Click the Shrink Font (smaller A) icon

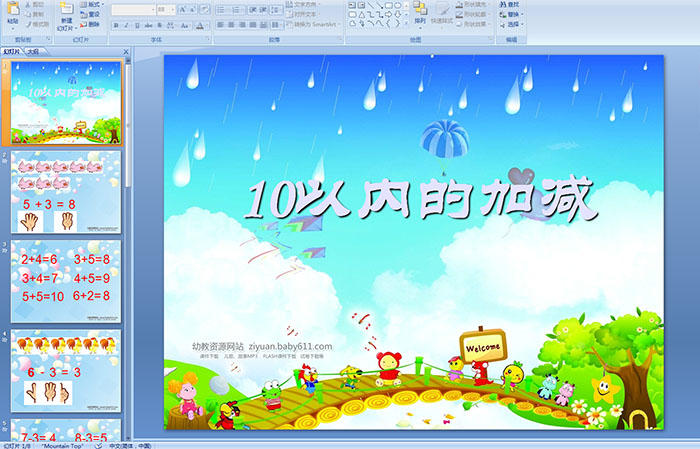pos(192,9)
